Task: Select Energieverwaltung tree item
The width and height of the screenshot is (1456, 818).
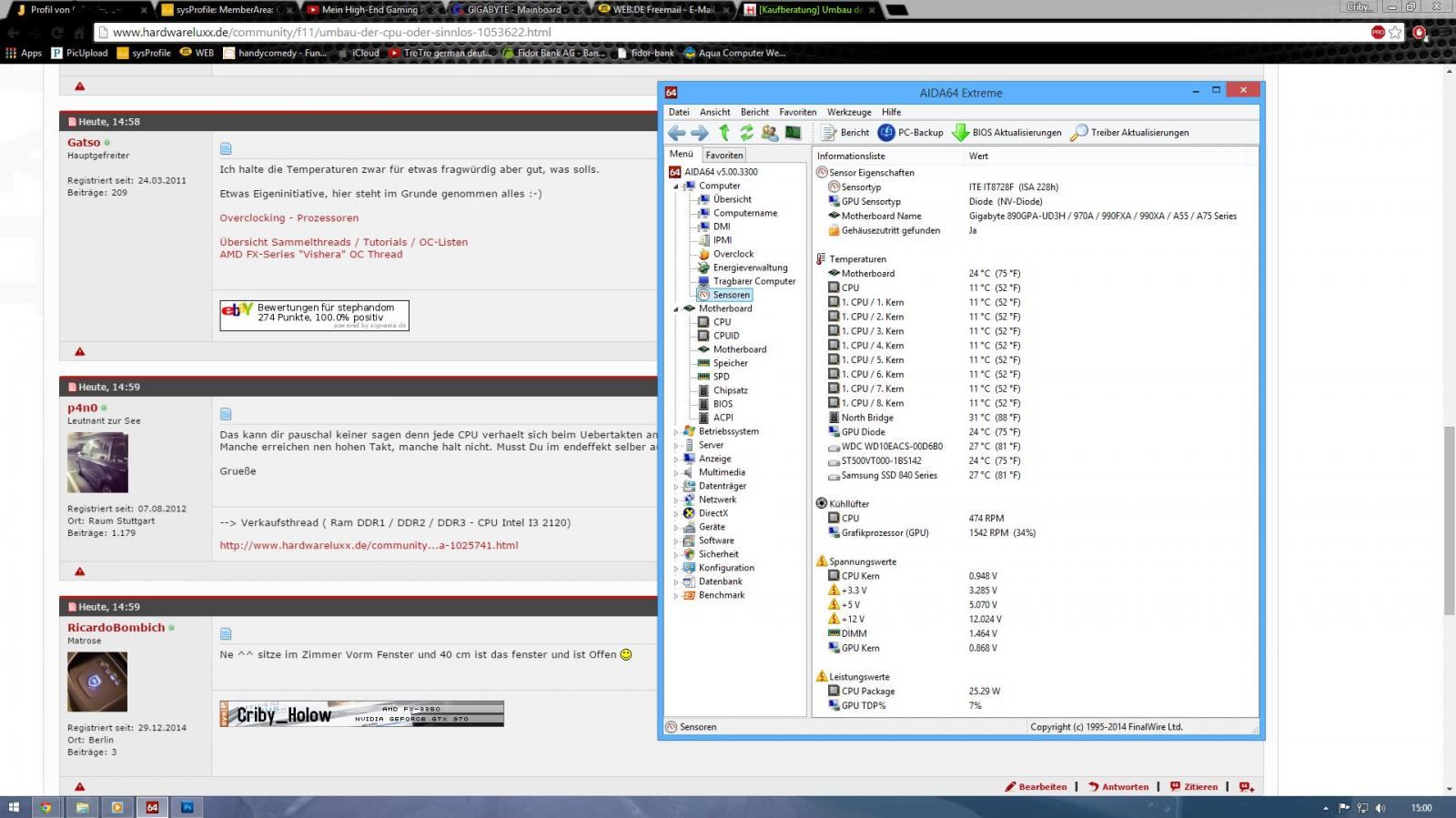Action: click(750, 268)
